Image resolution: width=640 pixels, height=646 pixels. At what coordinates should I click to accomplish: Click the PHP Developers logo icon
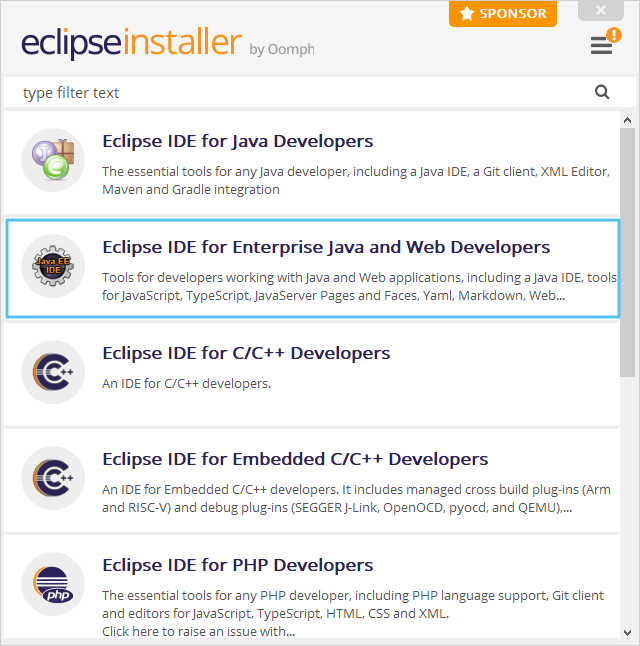coord(53,584)
